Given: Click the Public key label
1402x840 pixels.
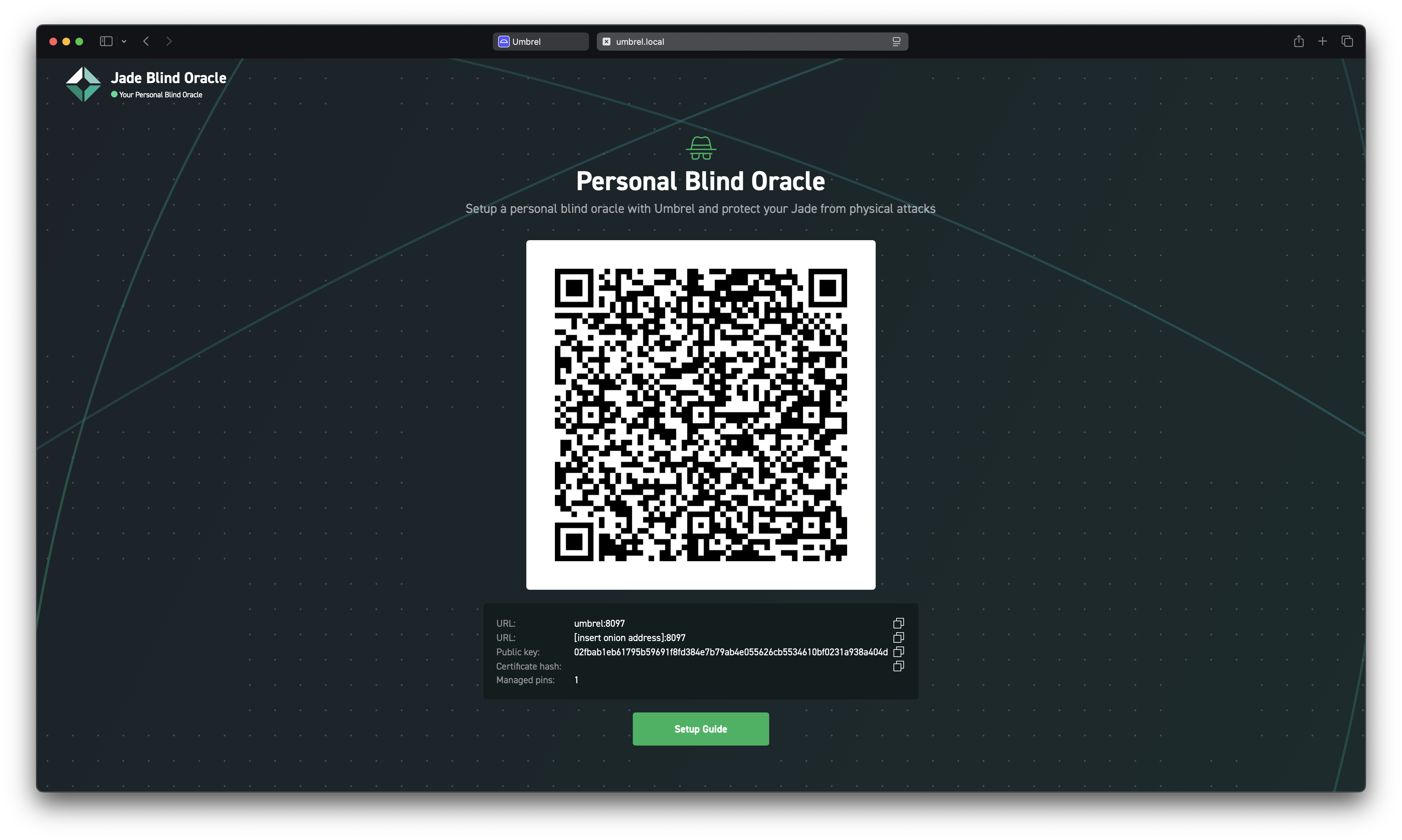Looking at the screenshot, I should (x=518, y=652).
